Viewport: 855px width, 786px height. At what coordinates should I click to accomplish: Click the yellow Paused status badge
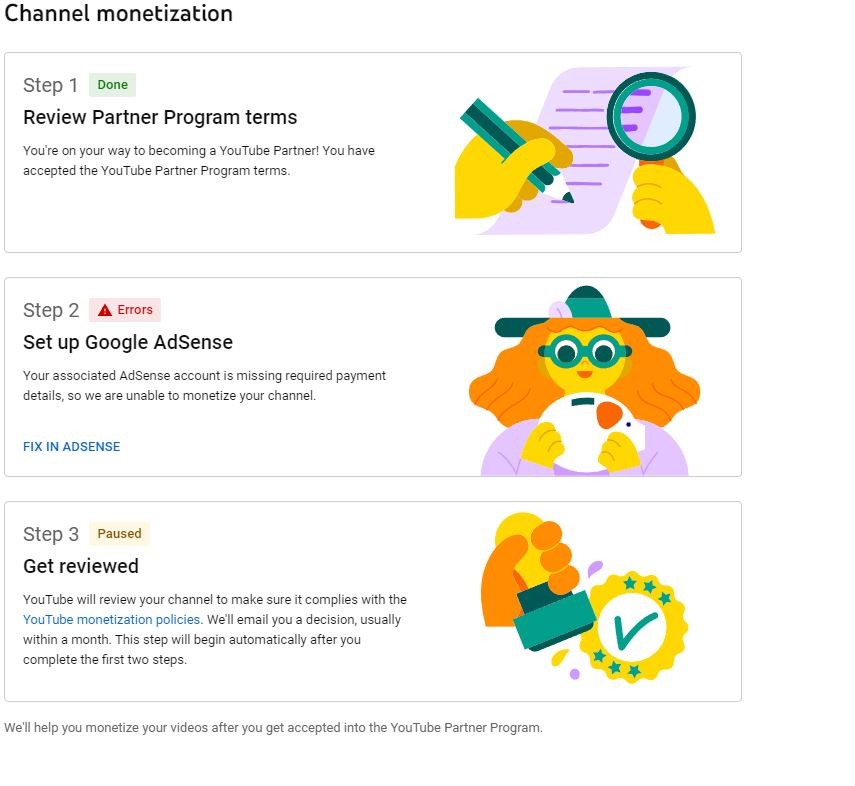tap(119, 534)
